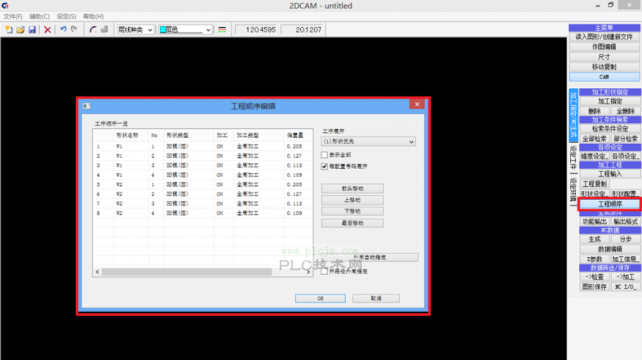Click the 尺寸 button
This screenshot has width=642, height=360.
604,57
